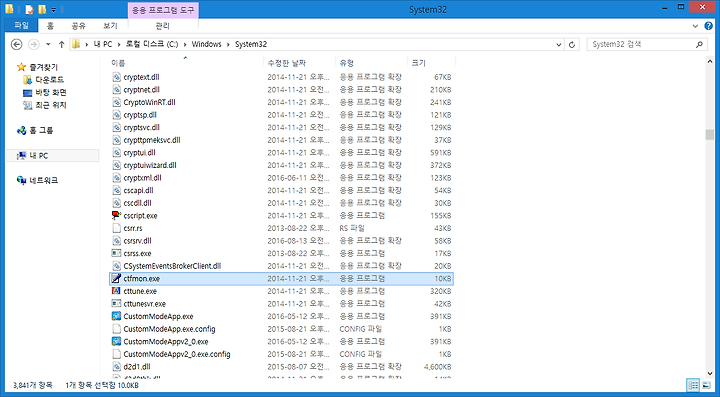Select 응용 프로그램 도구 contextual tab
Viewport: 720px width, 397px height.
pos(163,10)
